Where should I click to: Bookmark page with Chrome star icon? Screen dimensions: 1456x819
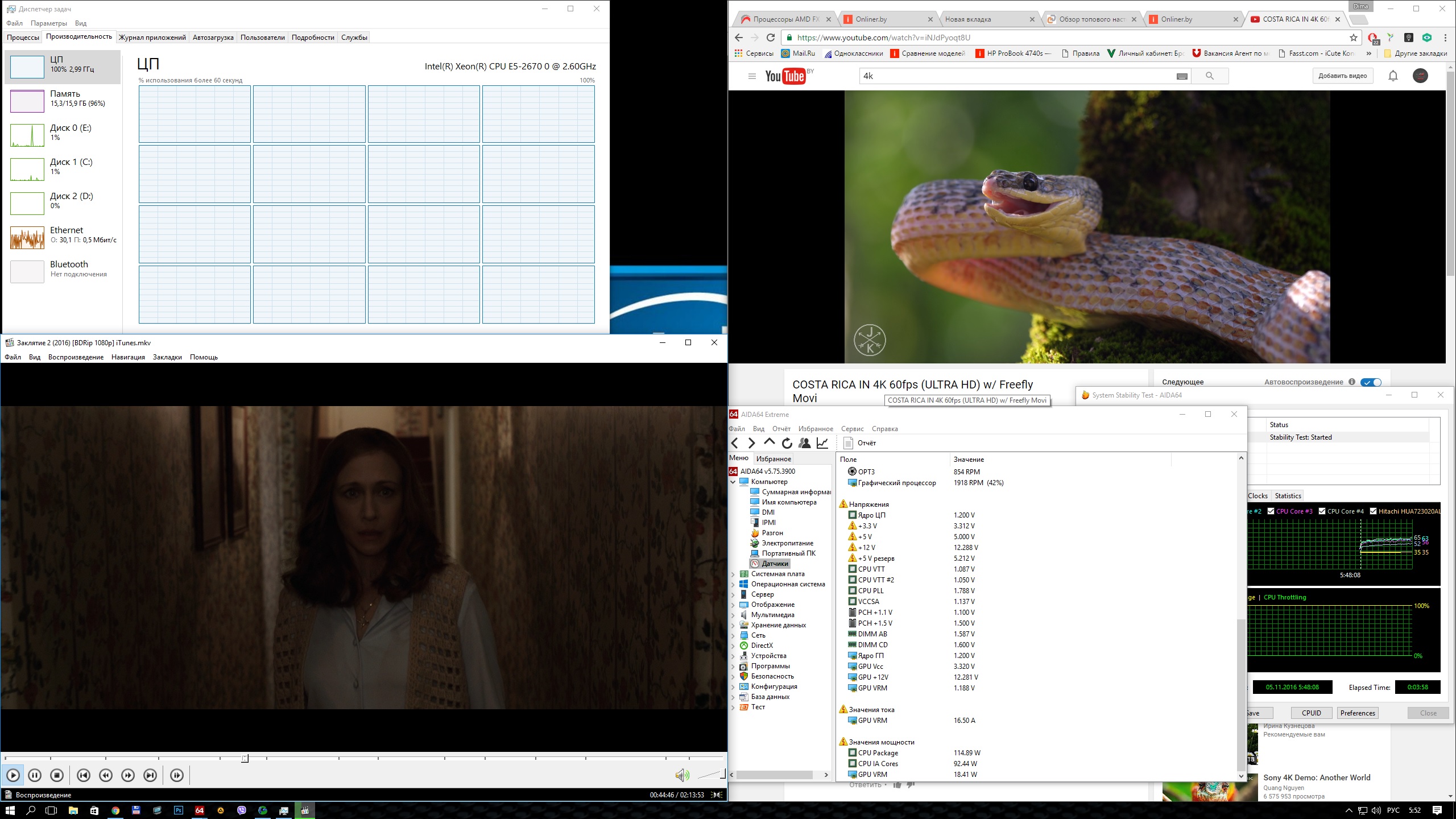point(1354,38)
